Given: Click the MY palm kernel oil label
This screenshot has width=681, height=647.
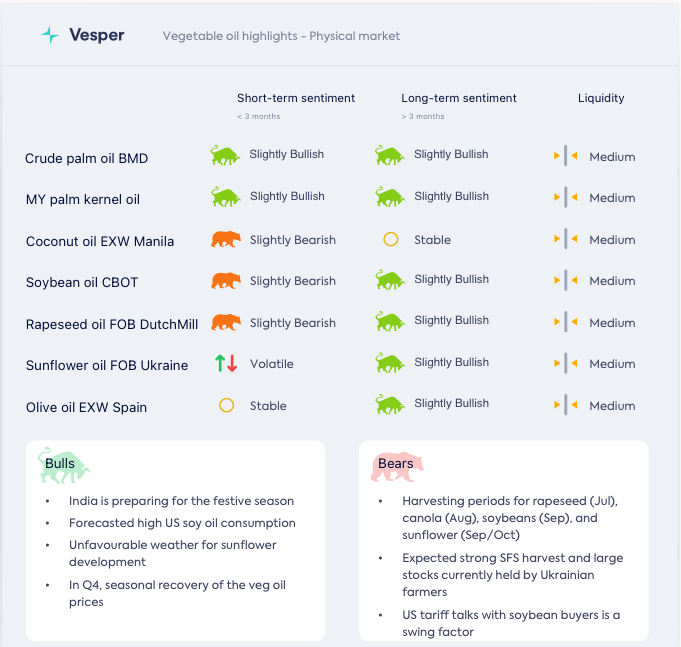Looking at the screenshot, I should tap(83, 199).
